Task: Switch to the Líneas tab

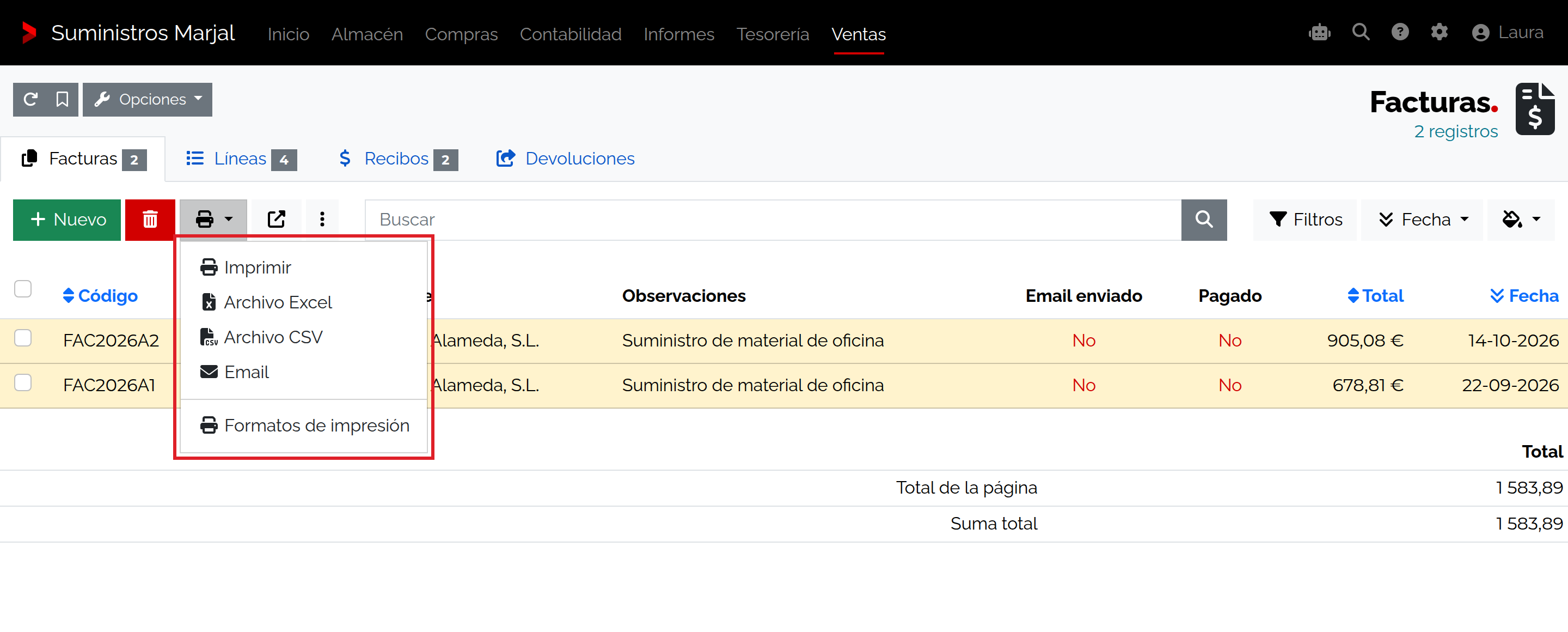Action: point(241,159)
